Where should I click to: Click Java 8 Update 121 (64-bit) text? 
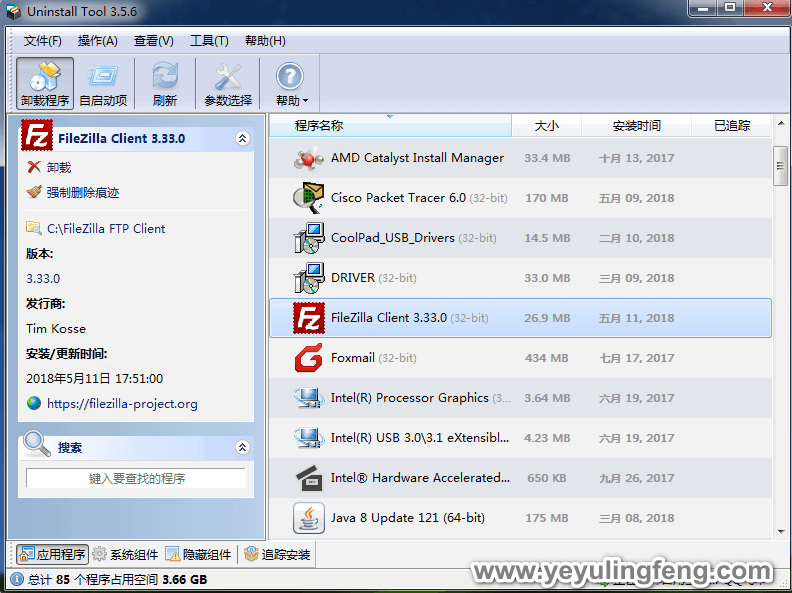408,518
